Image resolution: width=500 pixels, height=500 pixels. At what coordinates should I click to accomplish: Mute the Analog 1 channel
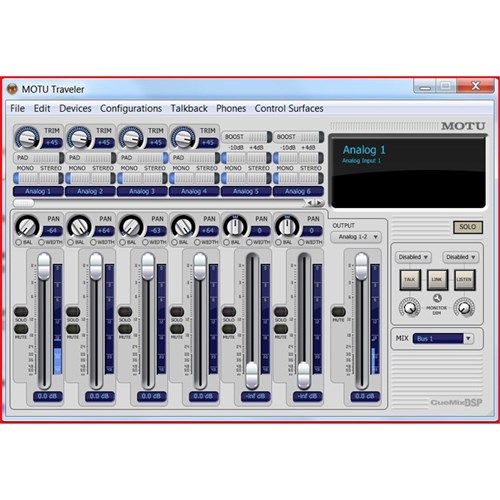pyautogui.click(x=21, y=329)
